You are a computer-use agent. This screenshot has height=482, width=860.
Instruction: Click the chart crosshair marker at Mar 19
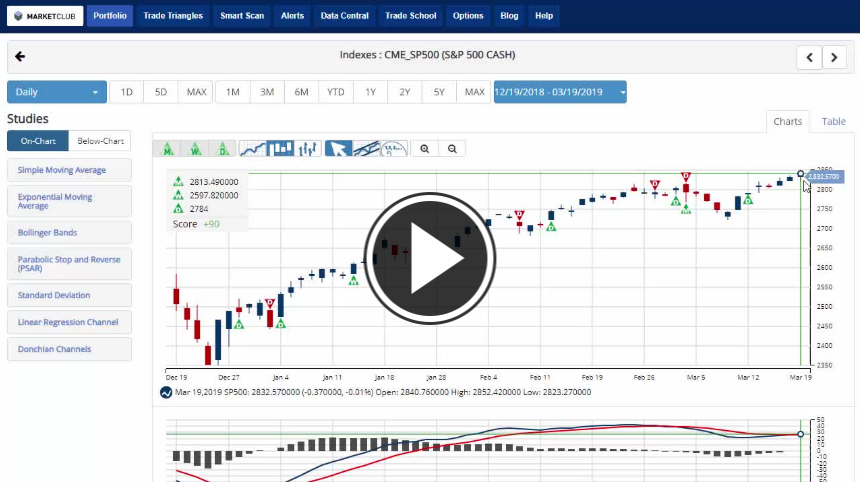coord(800,174)
